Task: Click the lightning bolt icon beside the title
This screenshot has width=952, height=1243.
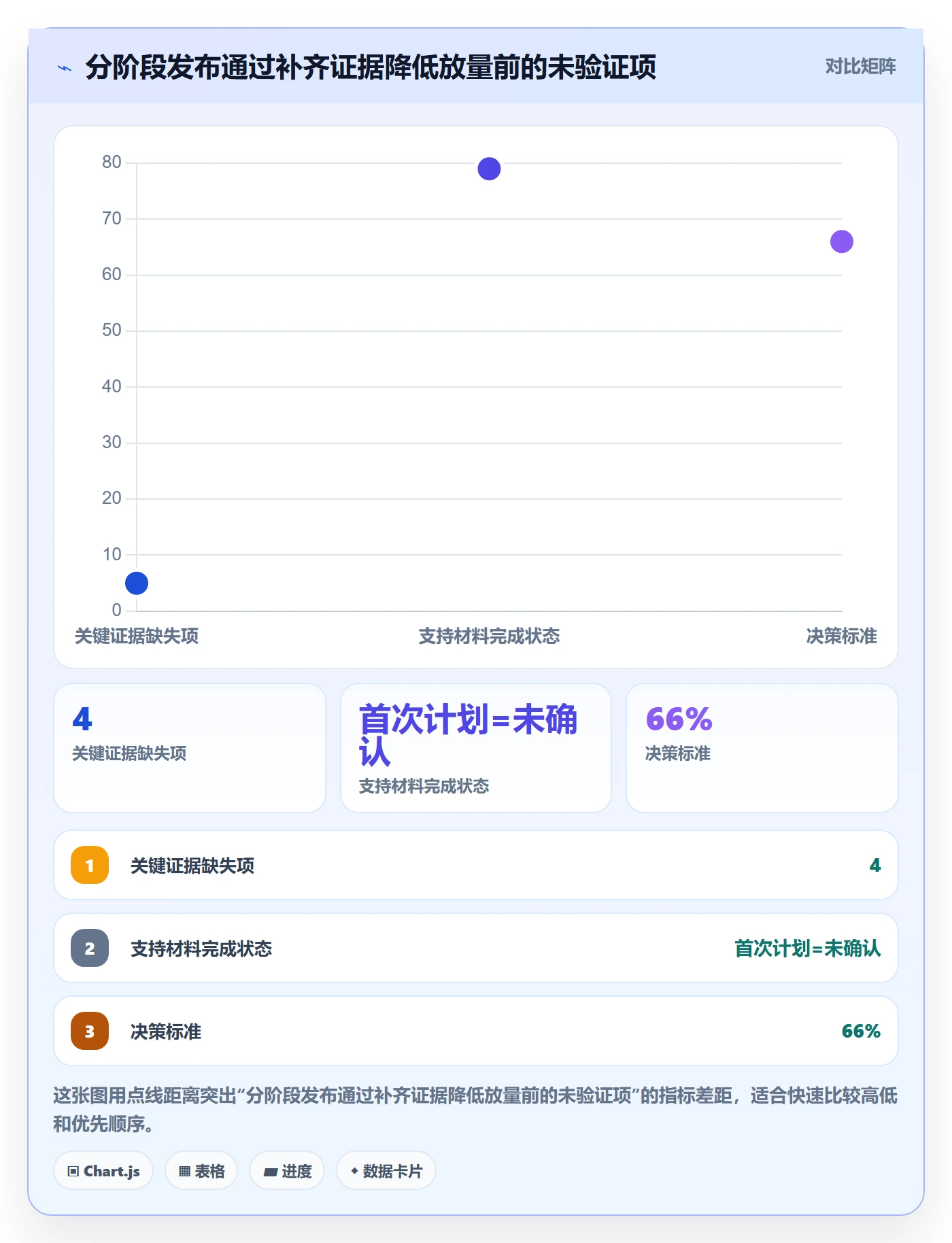Action: tap(65, 68)
